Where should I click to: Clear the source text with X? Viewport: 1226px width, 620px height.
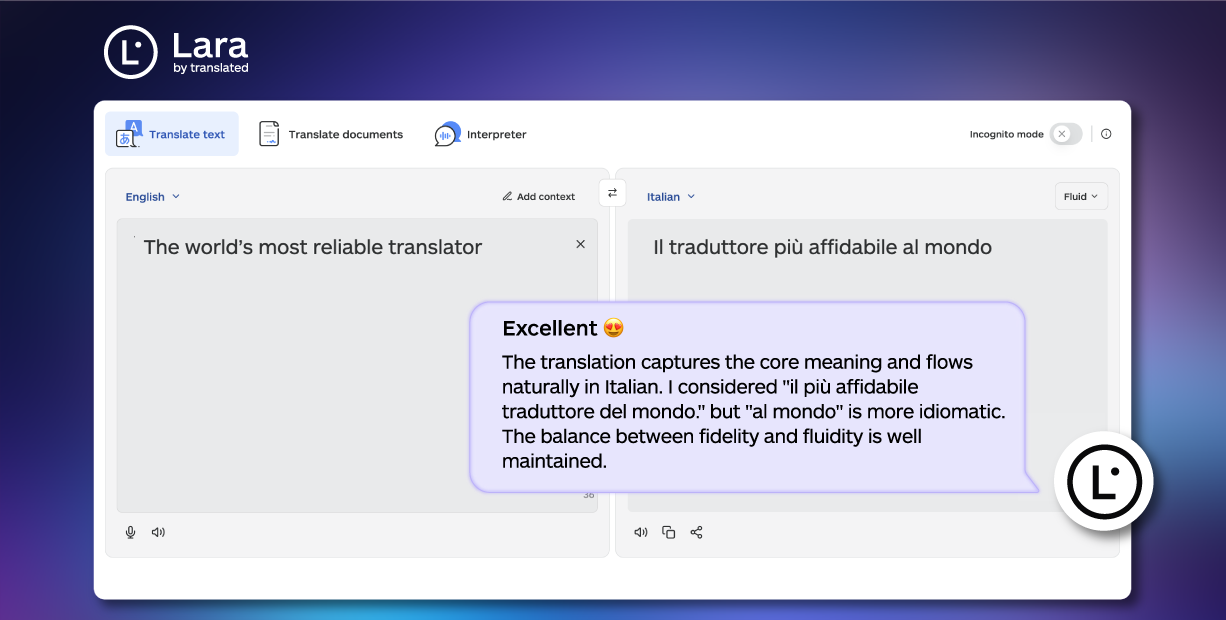click(580, 244)
